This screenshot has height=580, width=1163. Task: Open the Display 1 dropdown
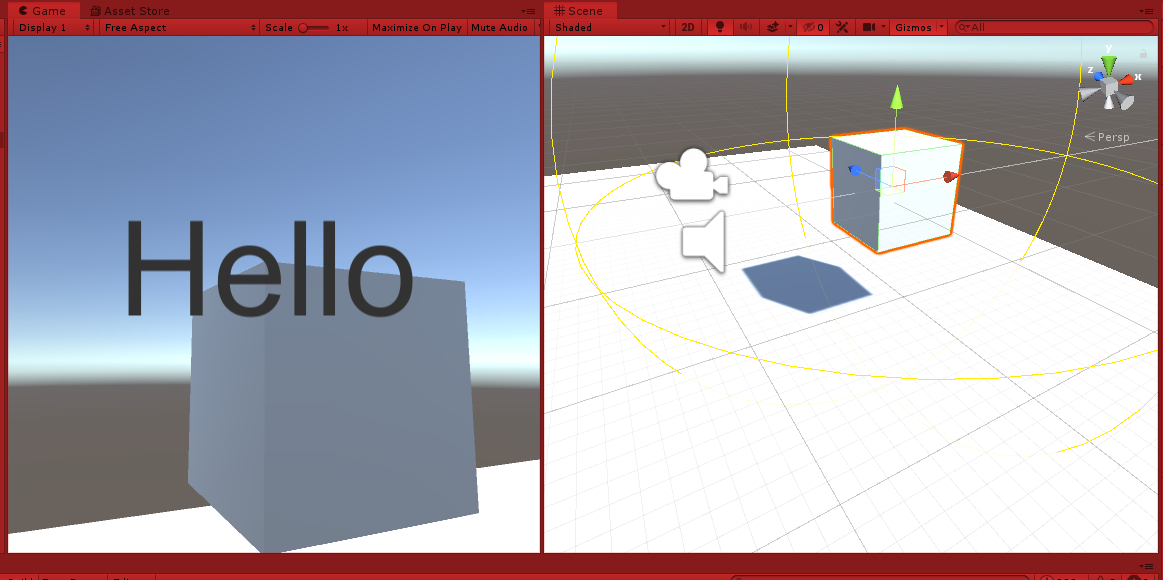point(52,27)
